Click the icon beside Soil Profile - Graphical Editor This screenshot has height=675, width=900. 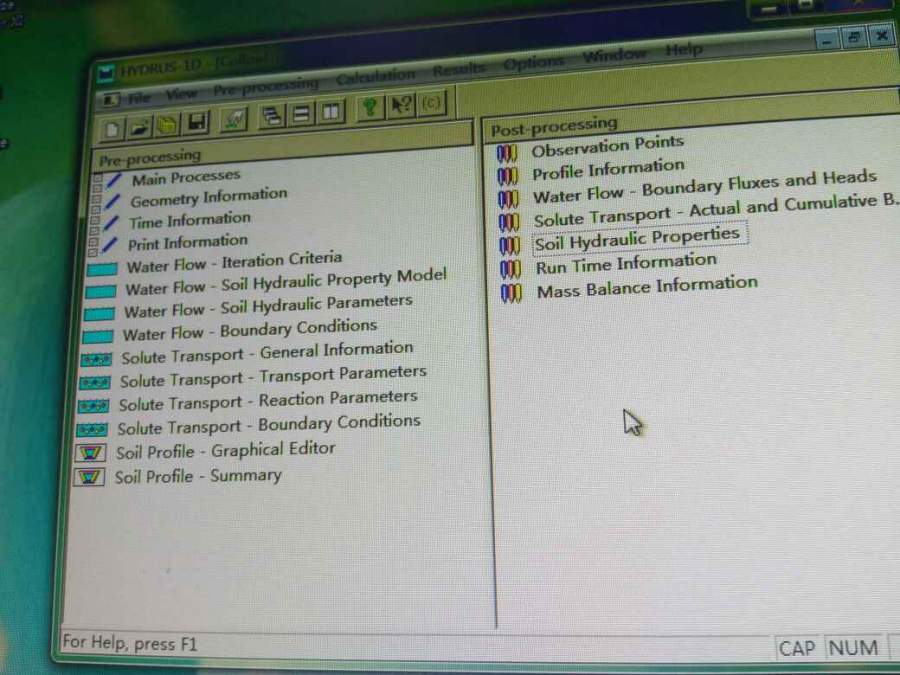click(x=91, y=453)
